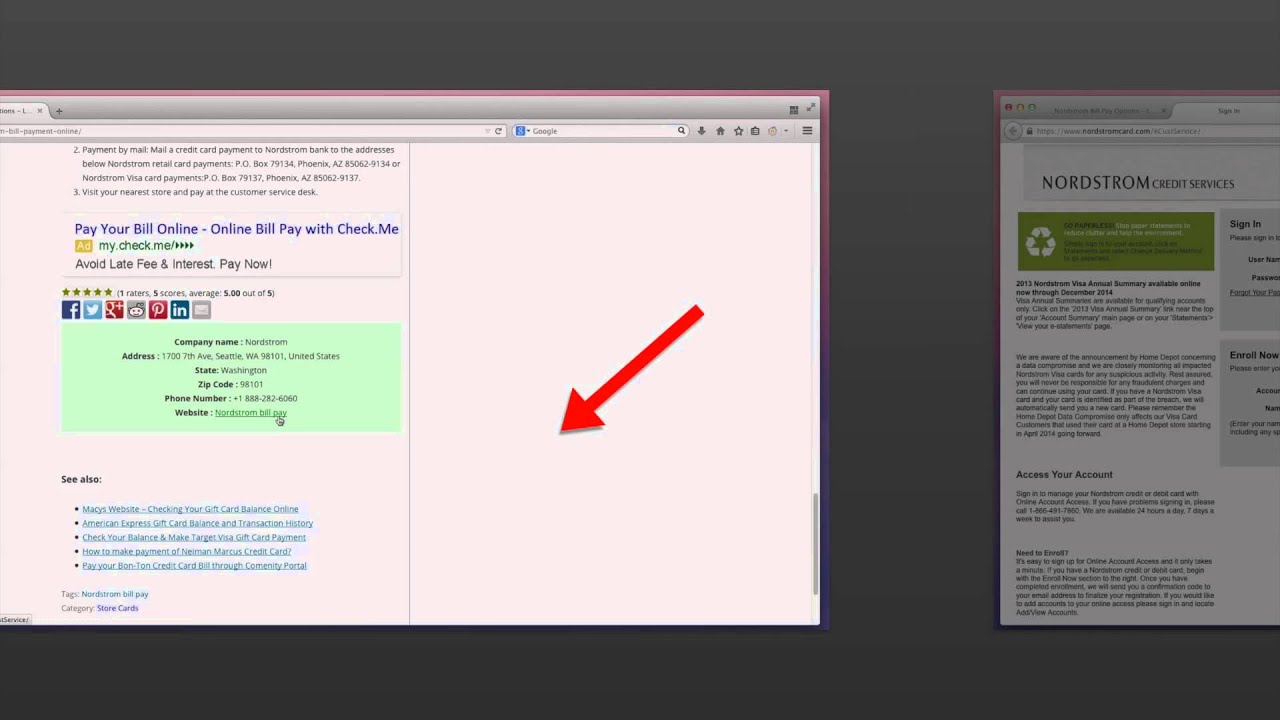The image size is (1280, 720).
Task: Share via the LinkedIn icon
Action: (180, 310)
